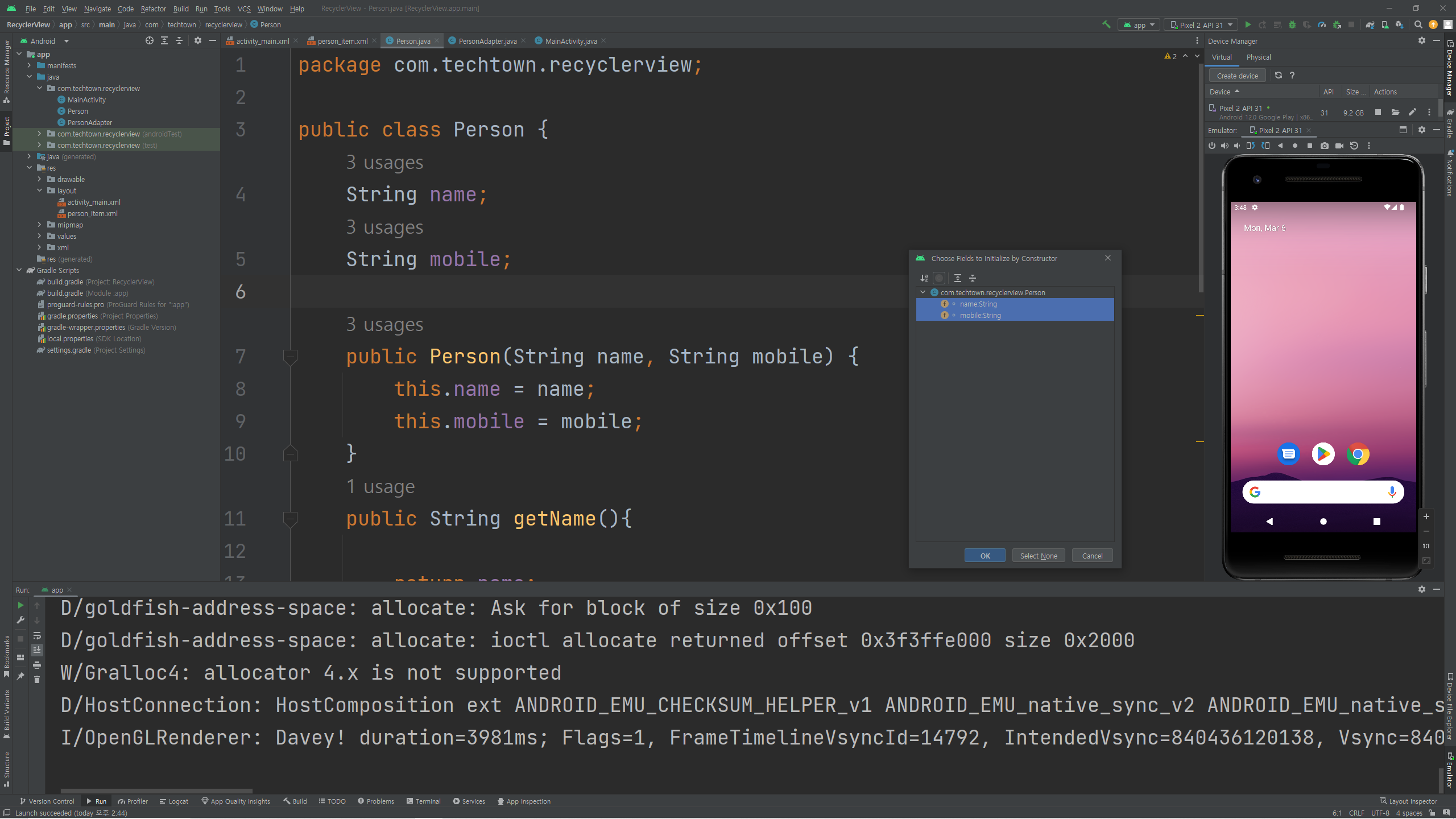Rotate the emulator left icon
1456x819 pixels.
tap(1250, 146)
